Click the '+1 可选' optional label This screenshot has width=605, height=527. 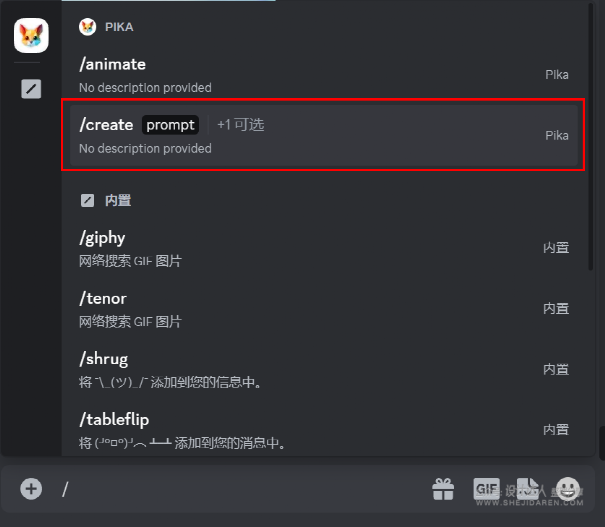[240, 125]
